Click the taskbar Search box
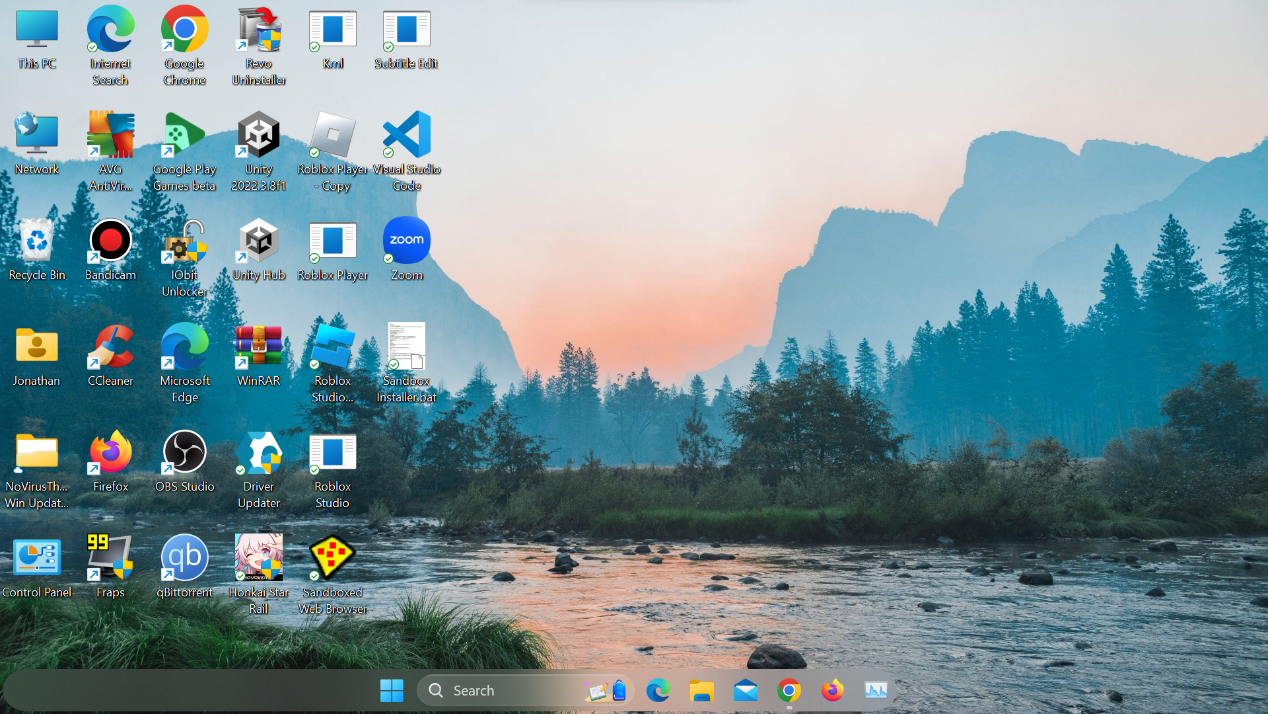1268x714 pixels. point(527,690)
